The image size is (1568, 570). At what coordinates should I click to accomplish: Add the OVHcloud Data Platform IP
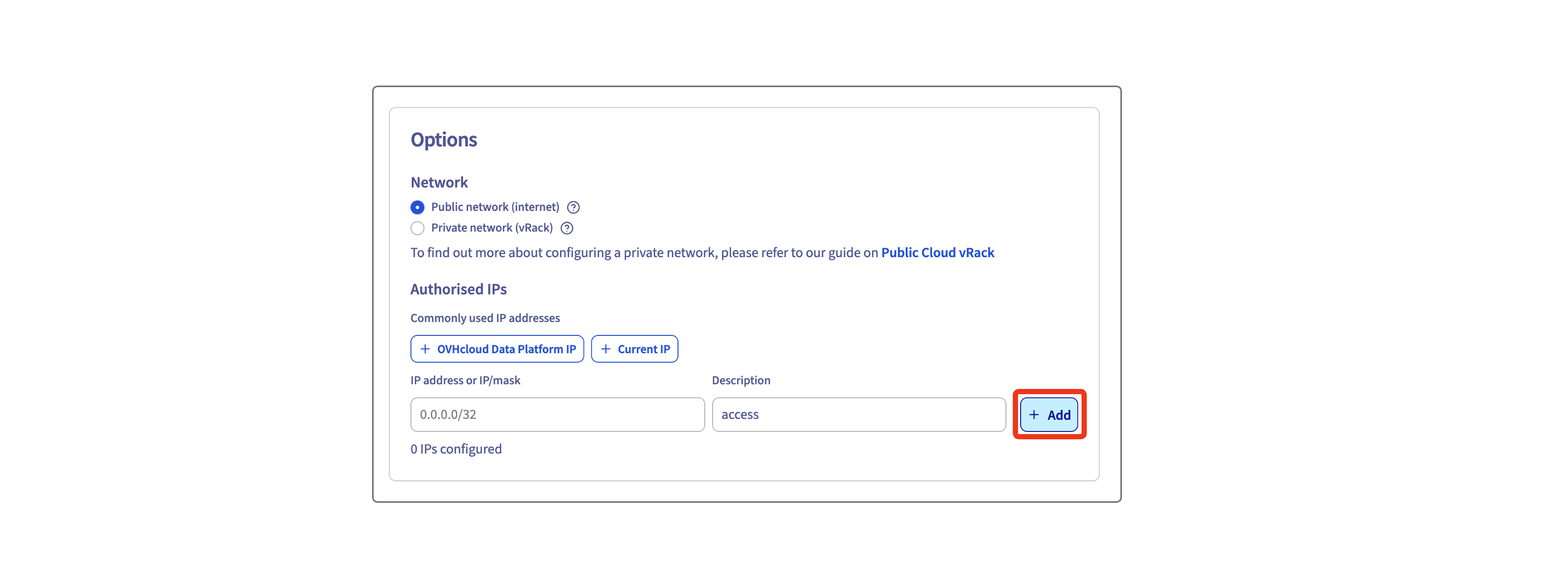[505, 349]
